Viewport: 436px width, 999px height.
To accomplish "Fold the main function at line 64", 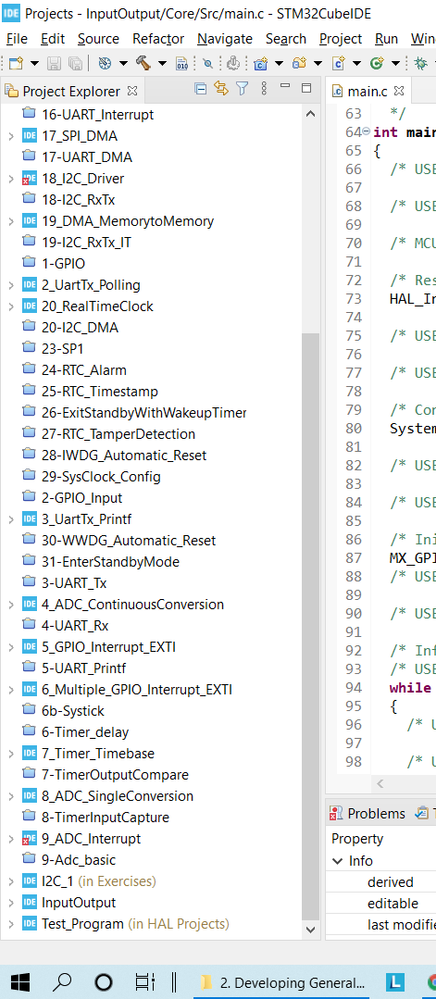I will coord(366,132).
